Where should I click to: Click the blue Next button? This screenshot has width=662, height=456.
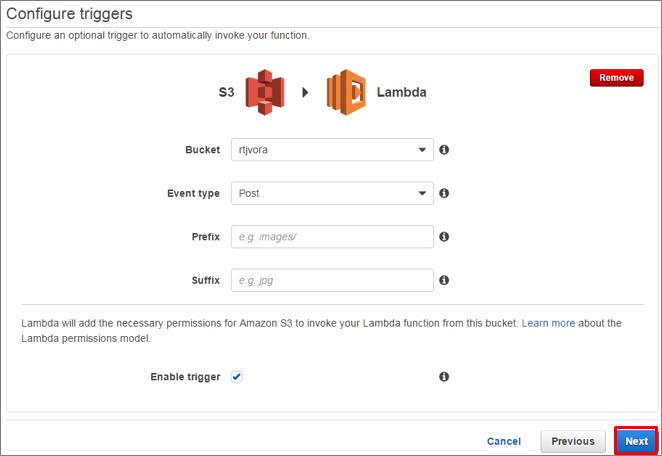tap(636, 441)
